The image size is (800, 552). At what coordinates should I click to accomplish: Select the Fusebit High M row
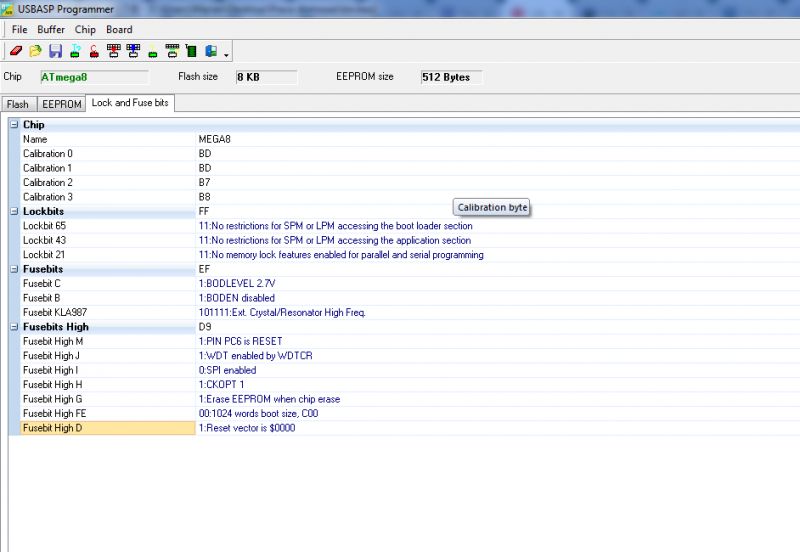(410, 341)
